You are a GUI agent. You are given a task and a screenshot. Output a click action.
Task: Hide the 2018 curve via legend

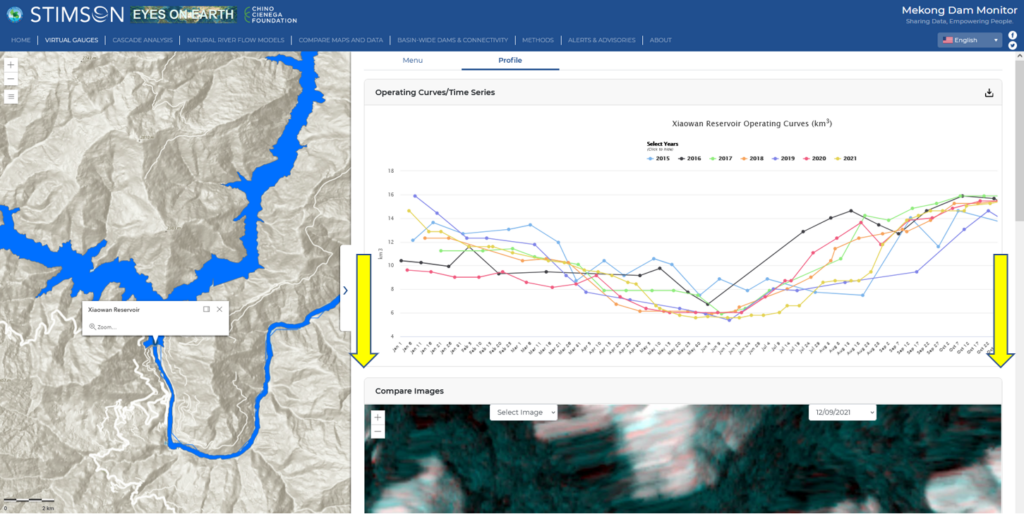752,158
